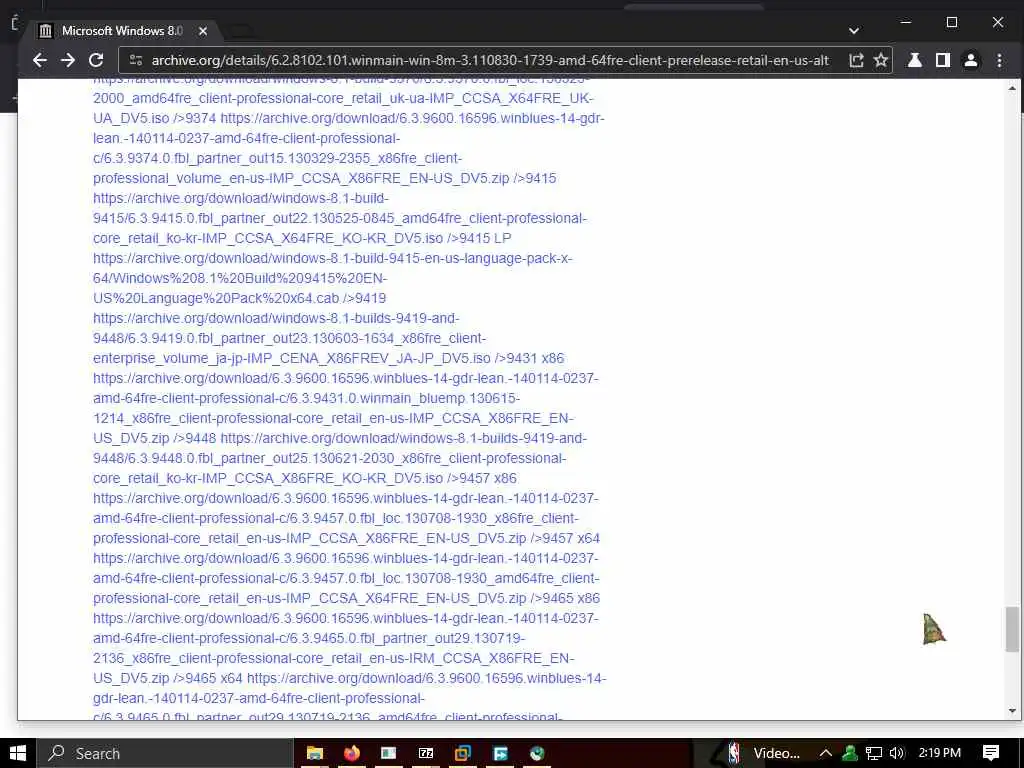Screen dimensions: 1024x768
Task: Open the Action Center notifications icon
Action: point(991,753)
